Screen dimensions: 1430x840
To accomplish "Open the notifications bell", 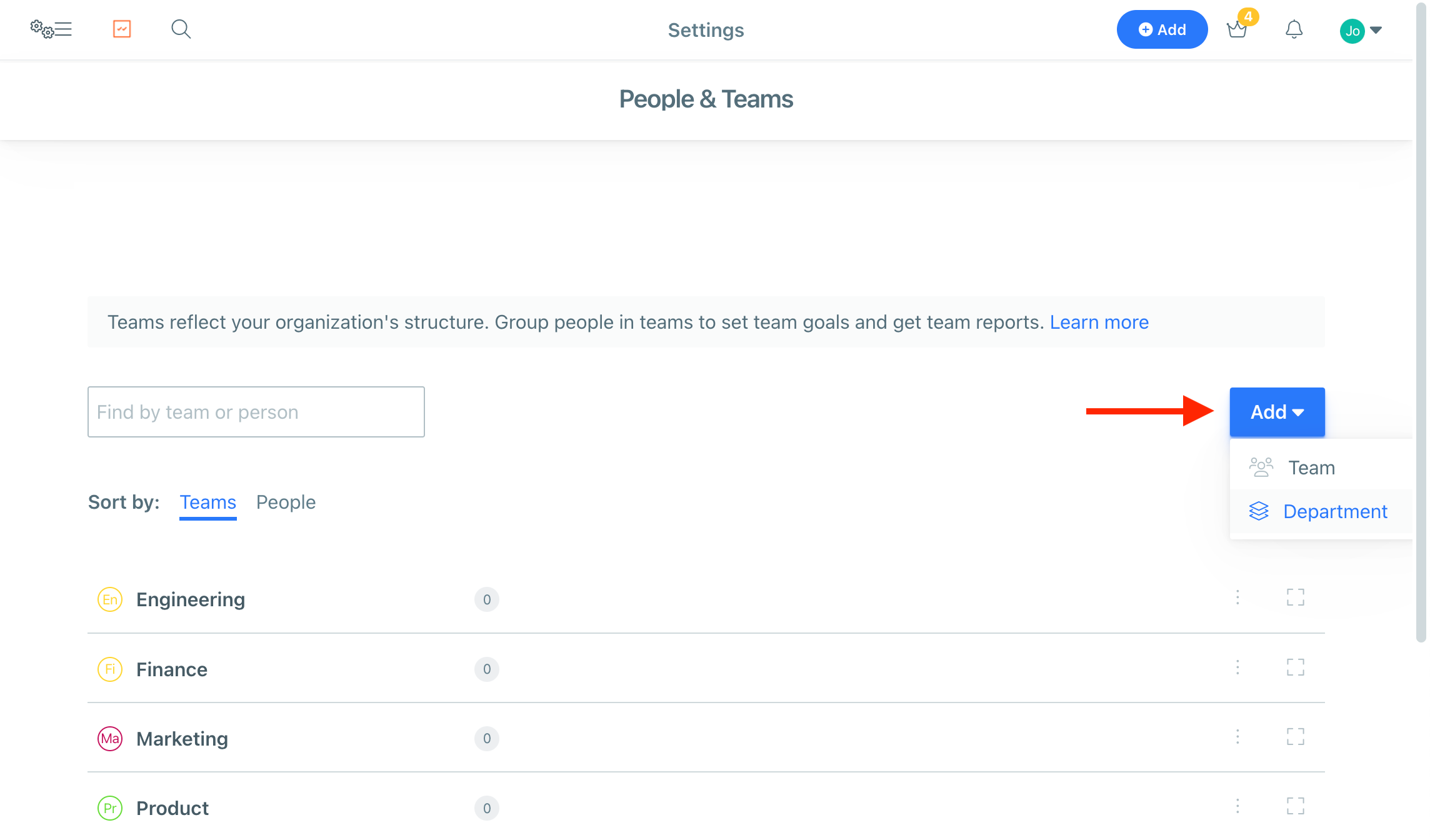I will (1294, 29).
